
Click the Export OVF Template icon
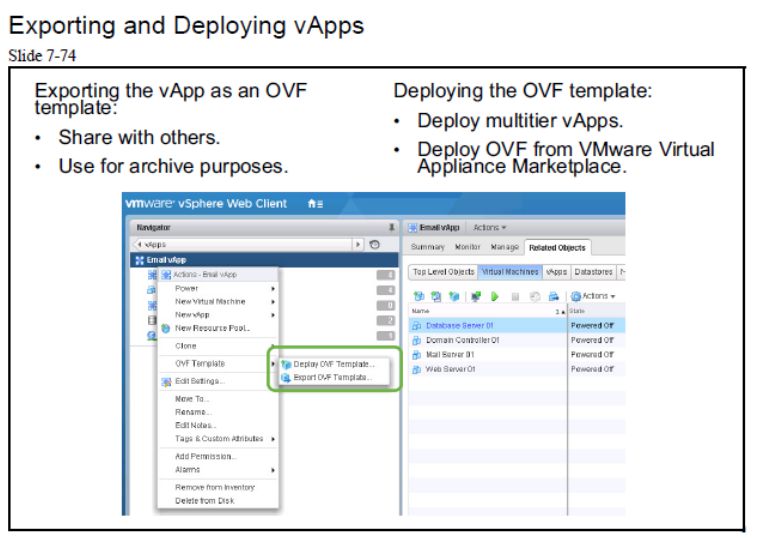(x=286, y=378)
